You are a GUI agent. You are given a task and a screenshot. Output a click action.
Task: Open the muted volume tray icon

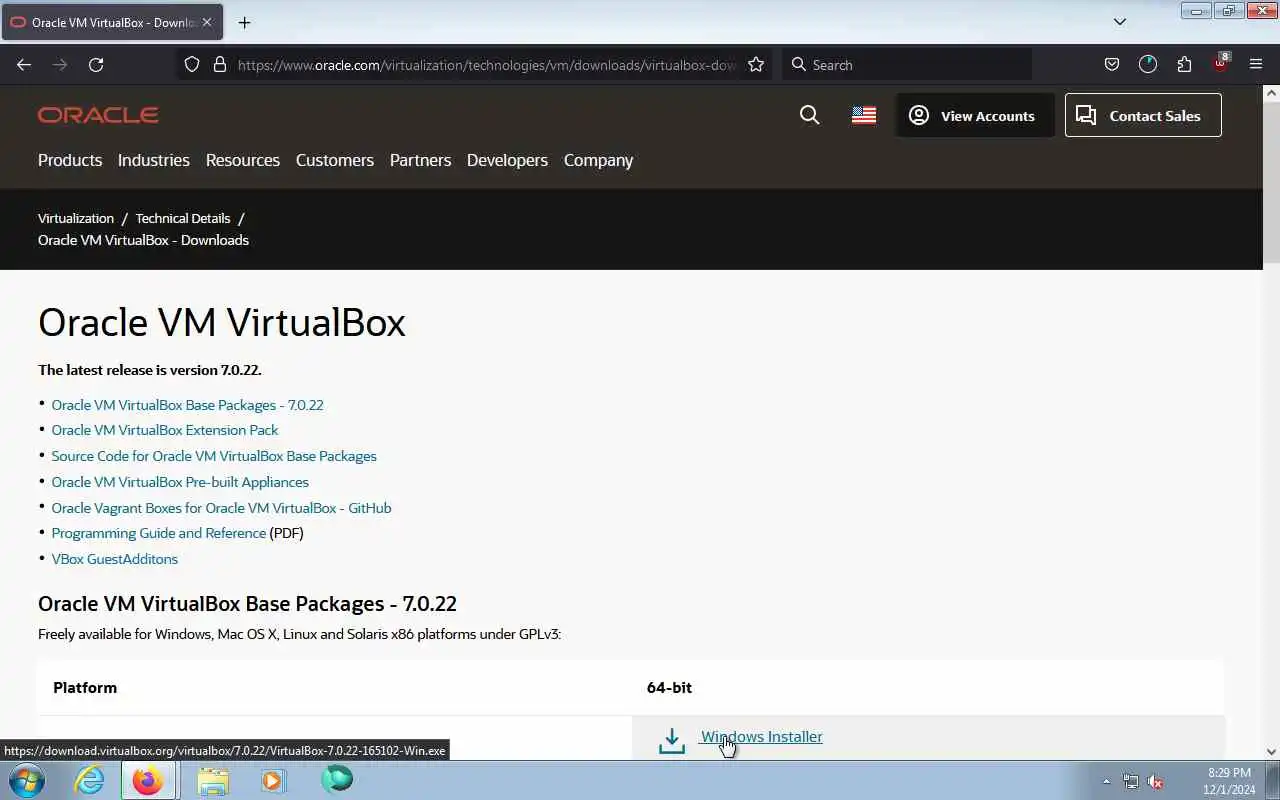click(1155, 781)
